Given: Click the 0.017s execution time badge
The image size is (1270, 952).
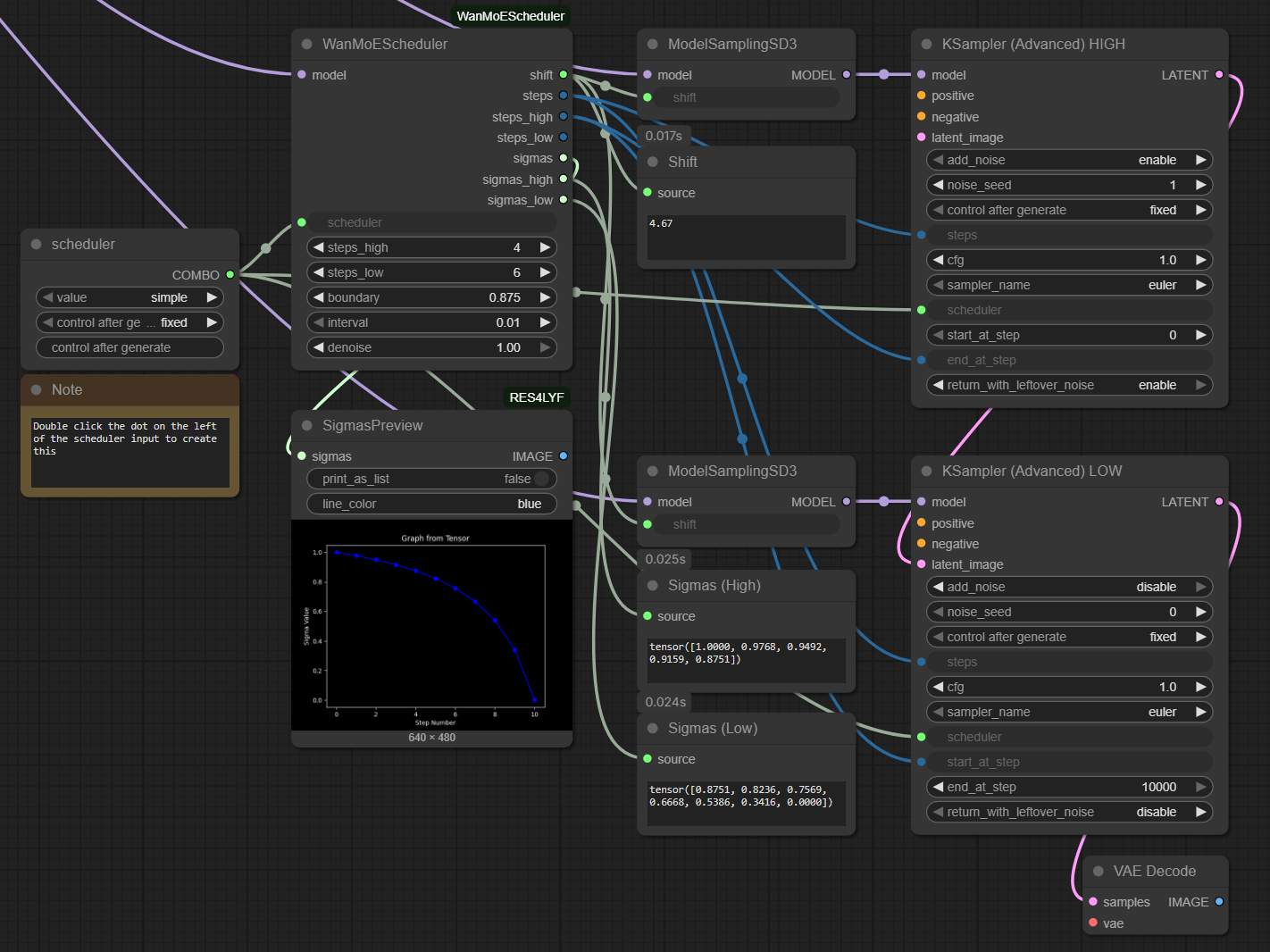Looking at the screenshot, I should (664, 136).
